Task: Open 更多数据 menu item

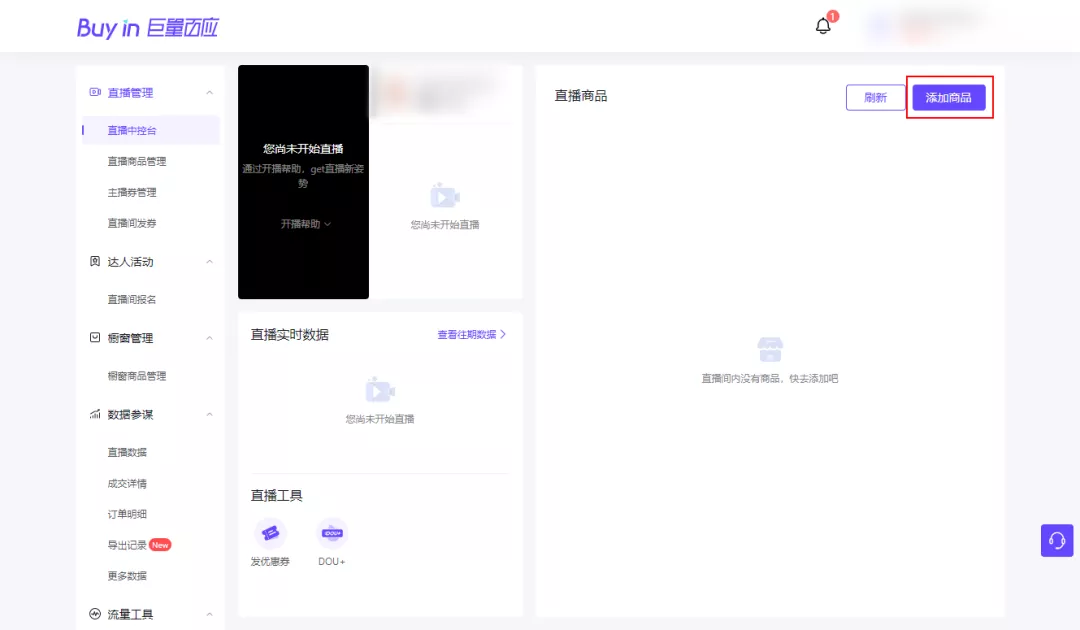Action: coord(127,576)
